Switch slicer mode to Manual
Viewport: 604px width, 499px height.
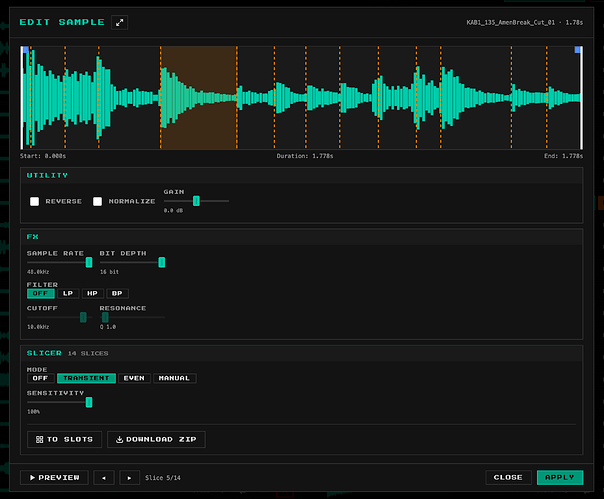[175, 378]
